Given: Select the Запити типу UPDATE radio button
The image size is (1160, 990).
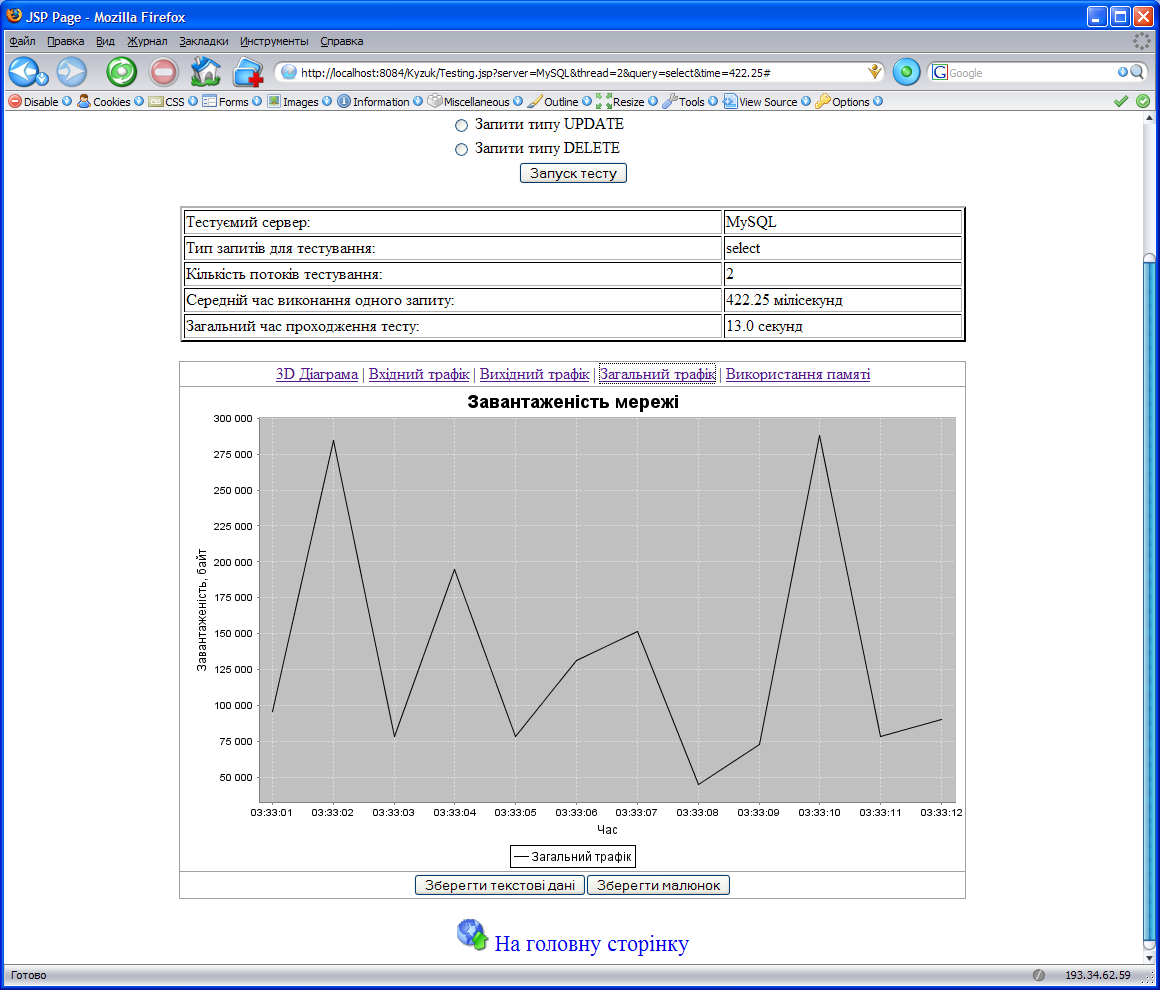Looking at the screenshot, I should (x=461, y=125).
